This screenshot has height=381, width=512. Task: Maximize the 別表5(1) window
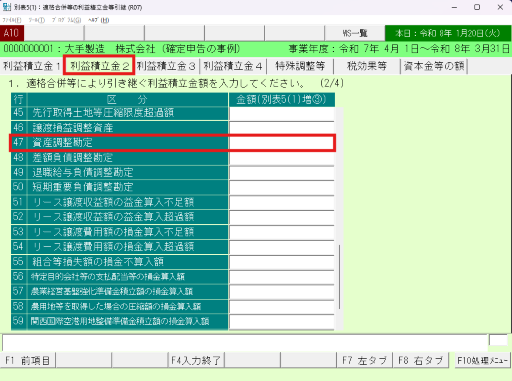(477, 7)
